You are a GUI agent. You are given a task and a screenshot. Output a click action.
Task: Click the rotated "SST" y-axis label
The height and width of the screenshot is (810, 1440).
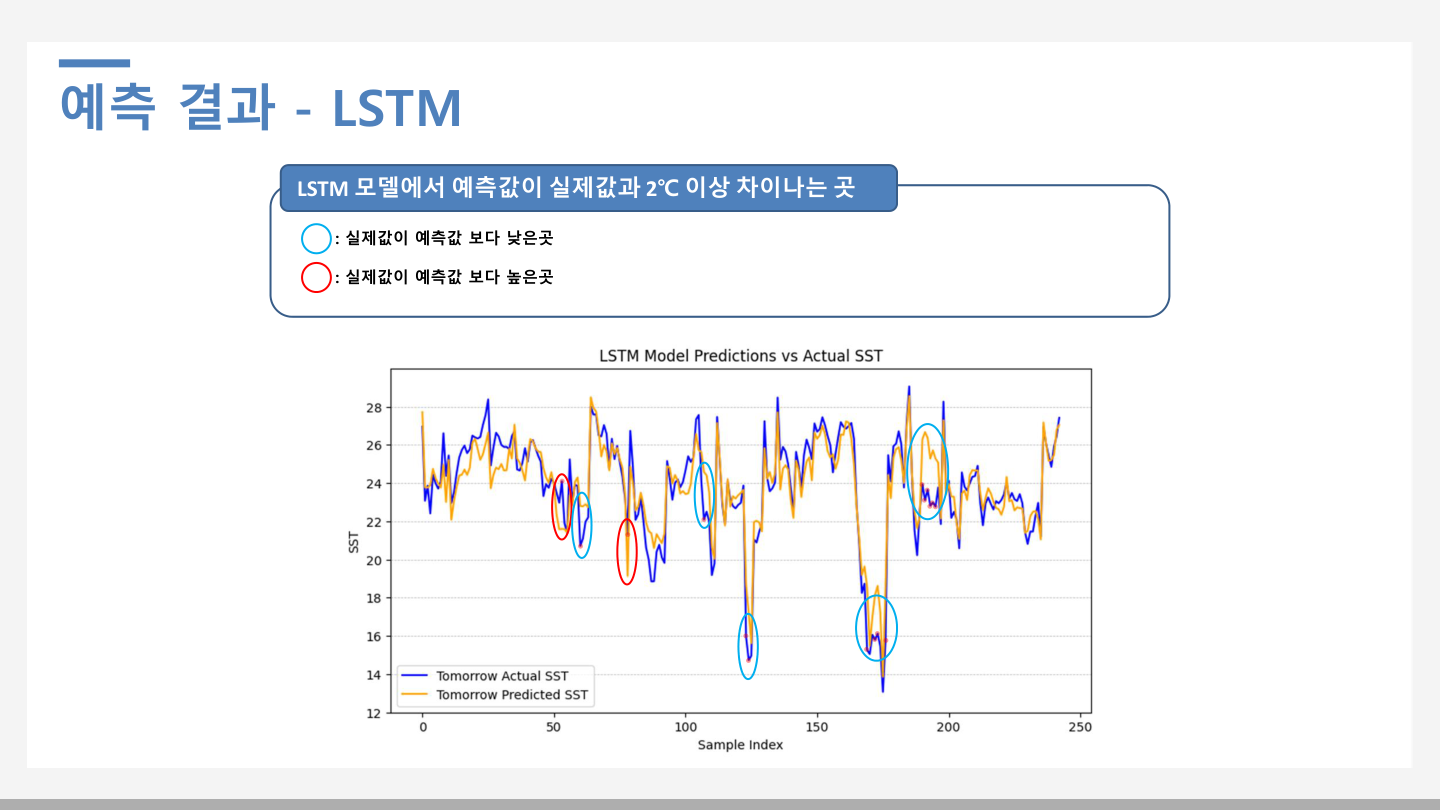(x=354, y=542)
